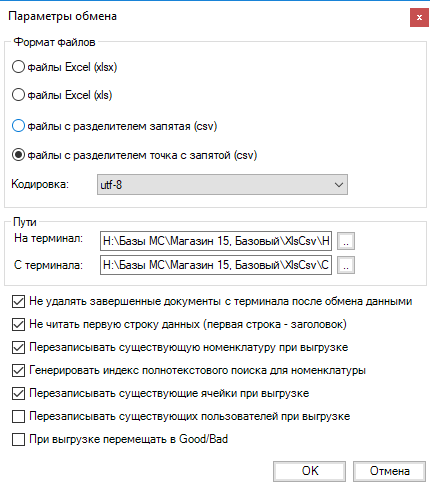The height and width of the screenshot is (488, 430).
Task: Toggle 'Не удалять завершенные документы' checkbox
Action: 18,301
